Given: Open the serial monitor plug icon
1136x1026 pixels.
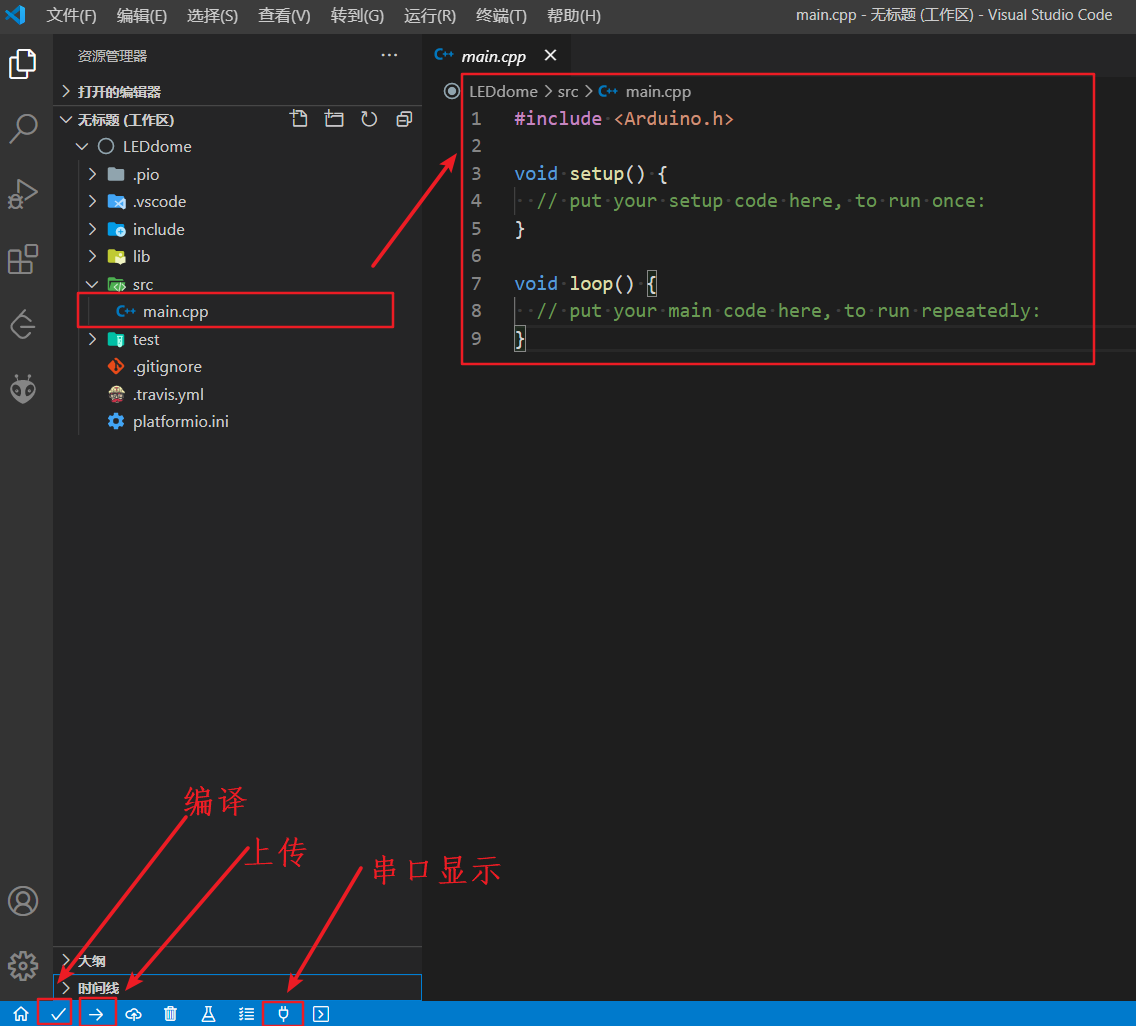Looking at the screenshot, I should pyautogui.click(x=283, y=1013).
